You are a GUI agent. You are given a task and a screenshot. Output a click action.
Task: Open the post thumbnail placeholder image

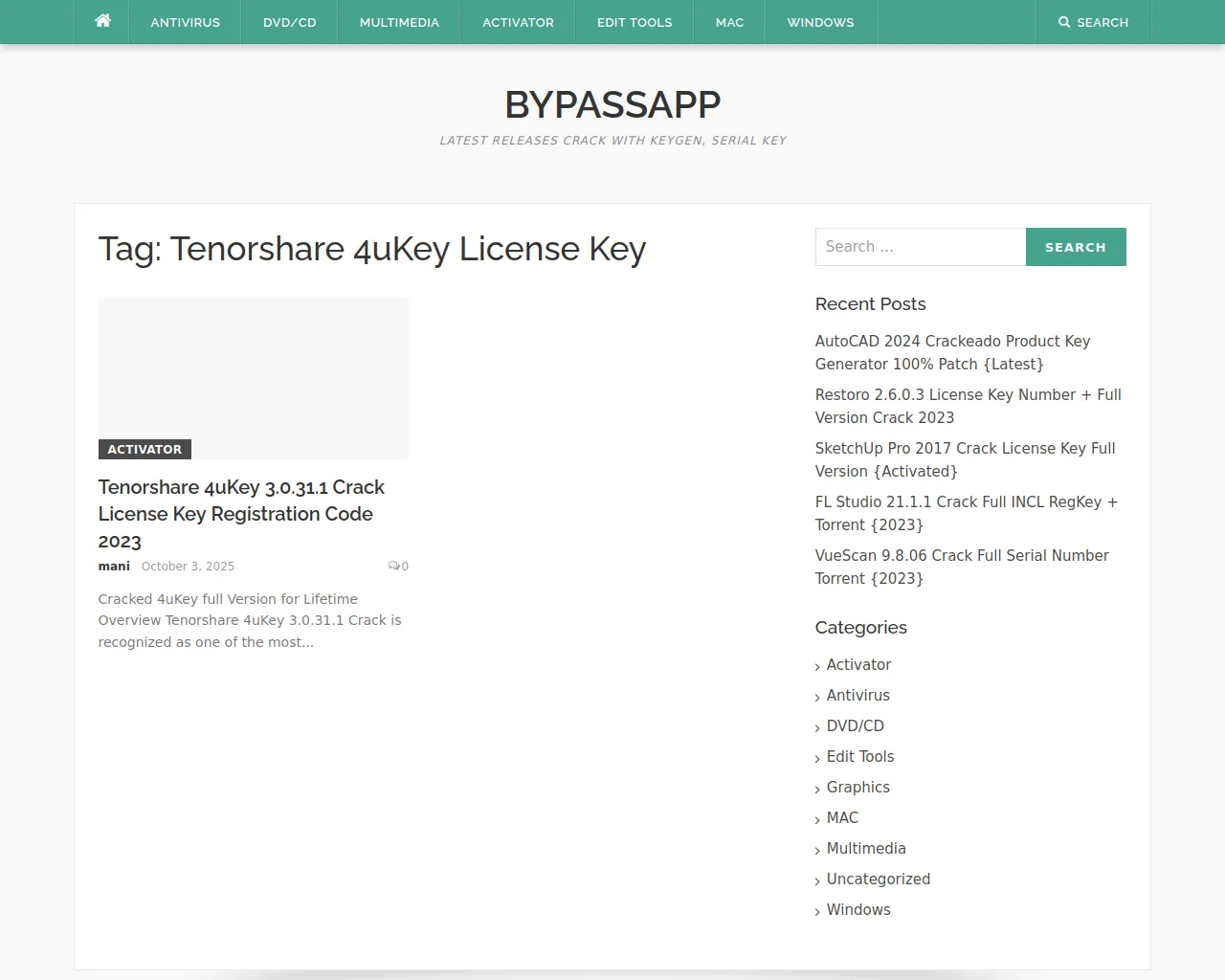tap(254, 378)
